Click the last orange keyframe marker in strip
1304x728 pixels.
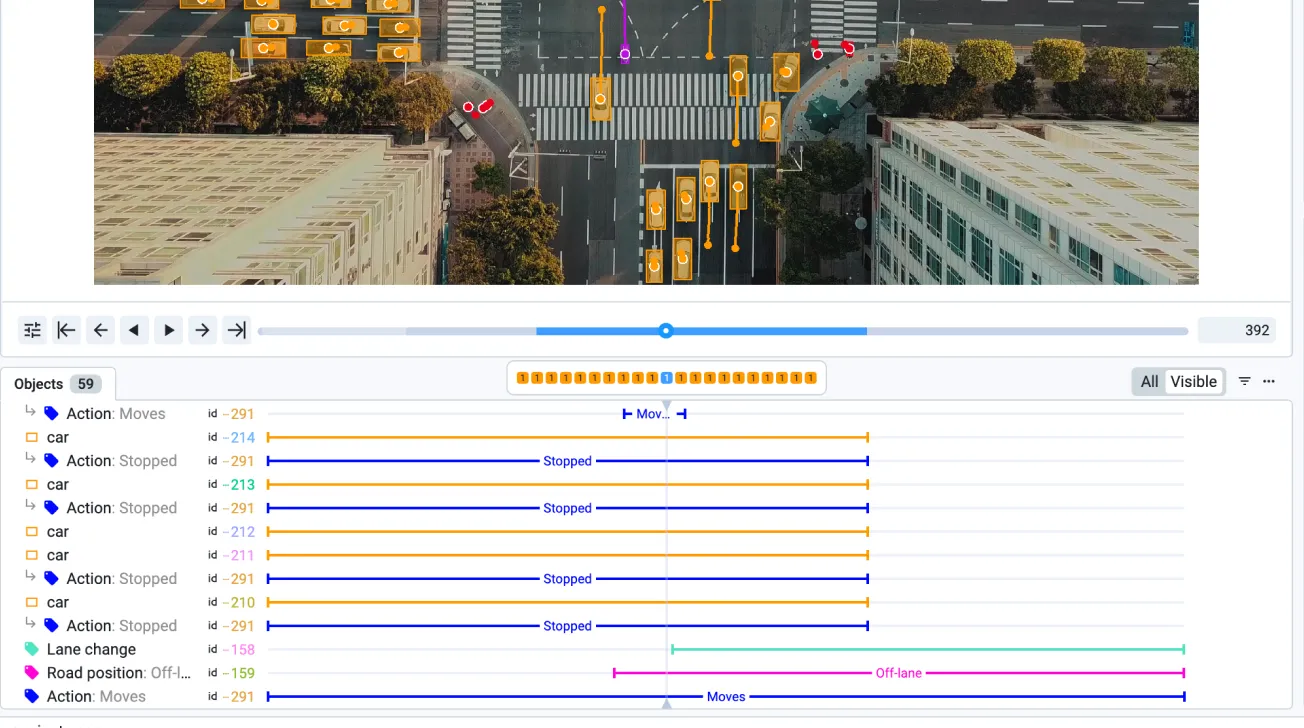tap(811, 378)
